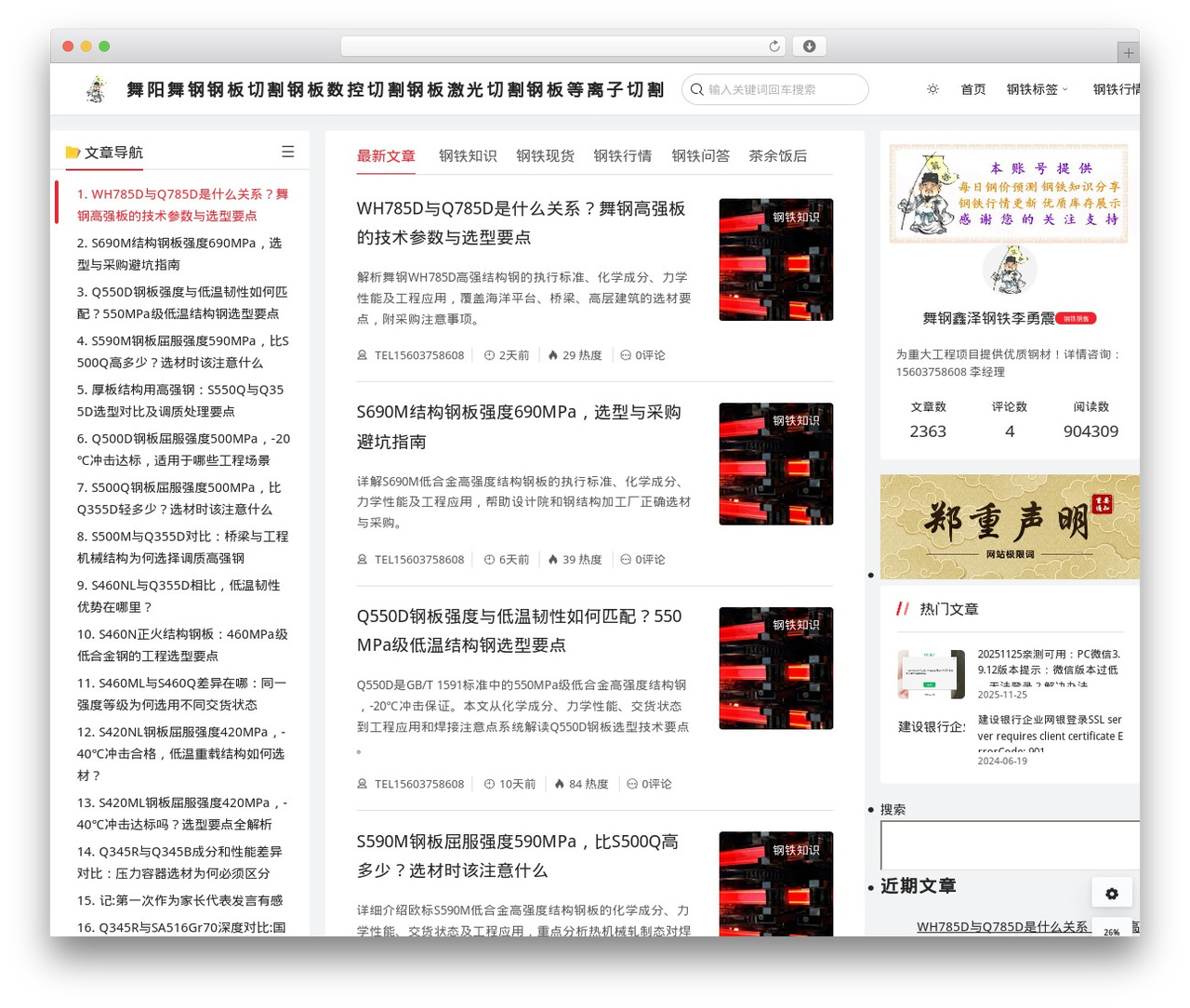1190x1008 pixels.
Task: Select nav item 6. Q500D钢板屈服强度500MPa
Action: coord(183,450)
